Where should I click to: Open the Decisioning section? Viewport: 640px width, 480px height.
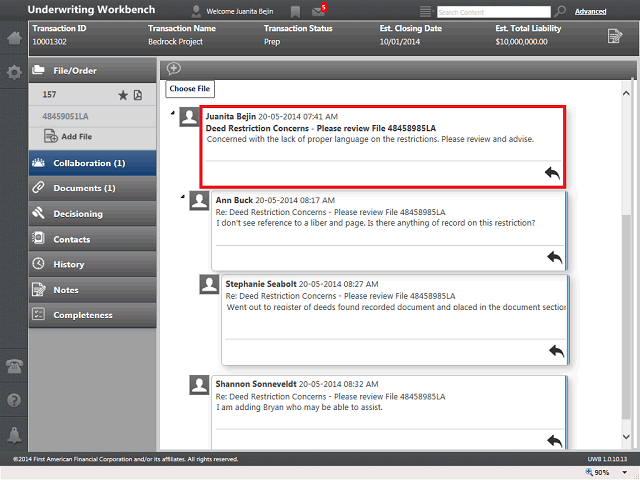[x=93, y=214]
